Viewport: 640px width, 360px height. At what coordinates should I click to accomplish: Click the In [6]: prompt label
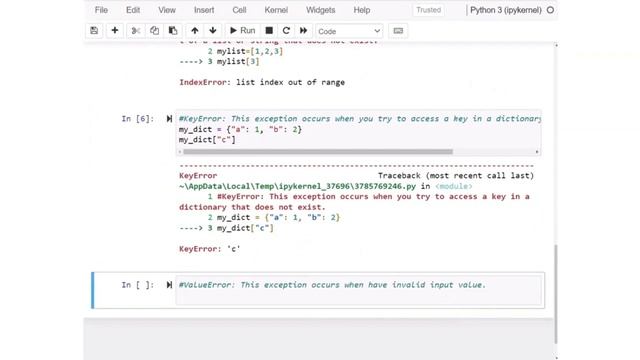(x=138, y=119)
